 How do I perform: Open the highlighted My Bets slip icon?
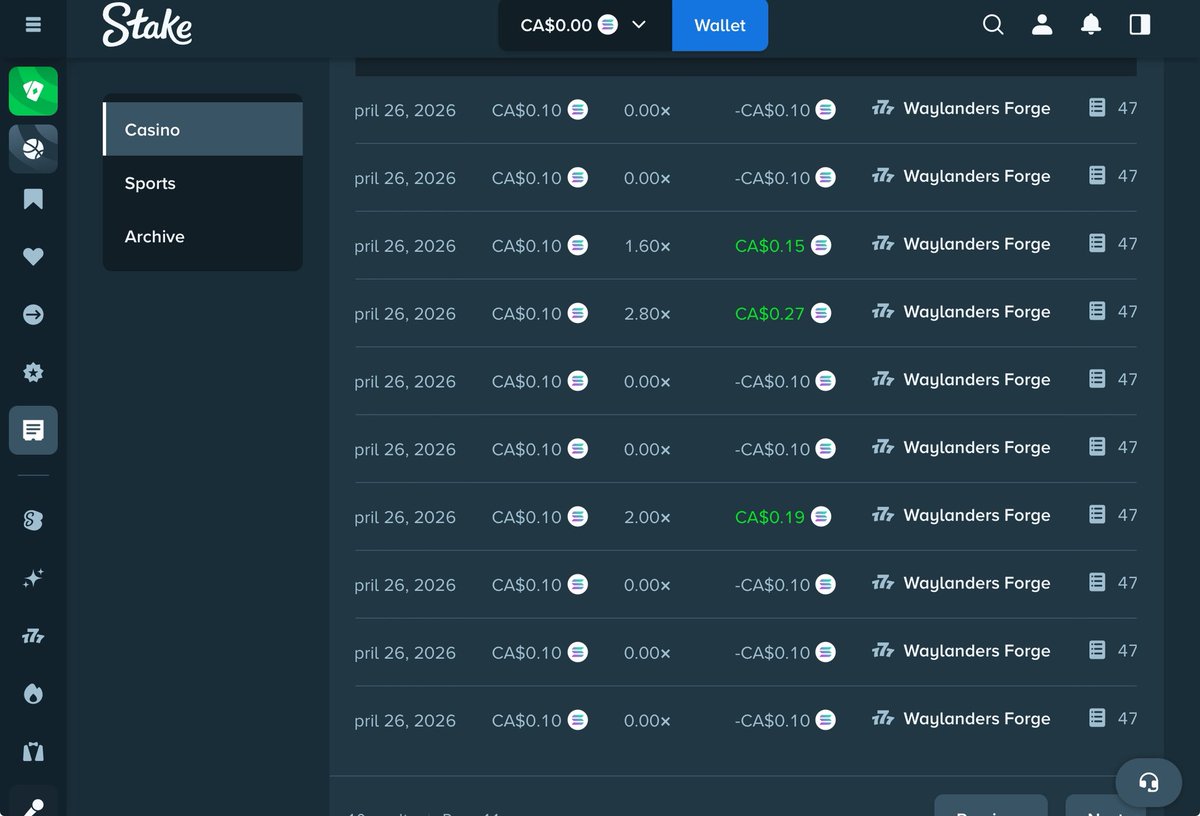click(33, 431)
